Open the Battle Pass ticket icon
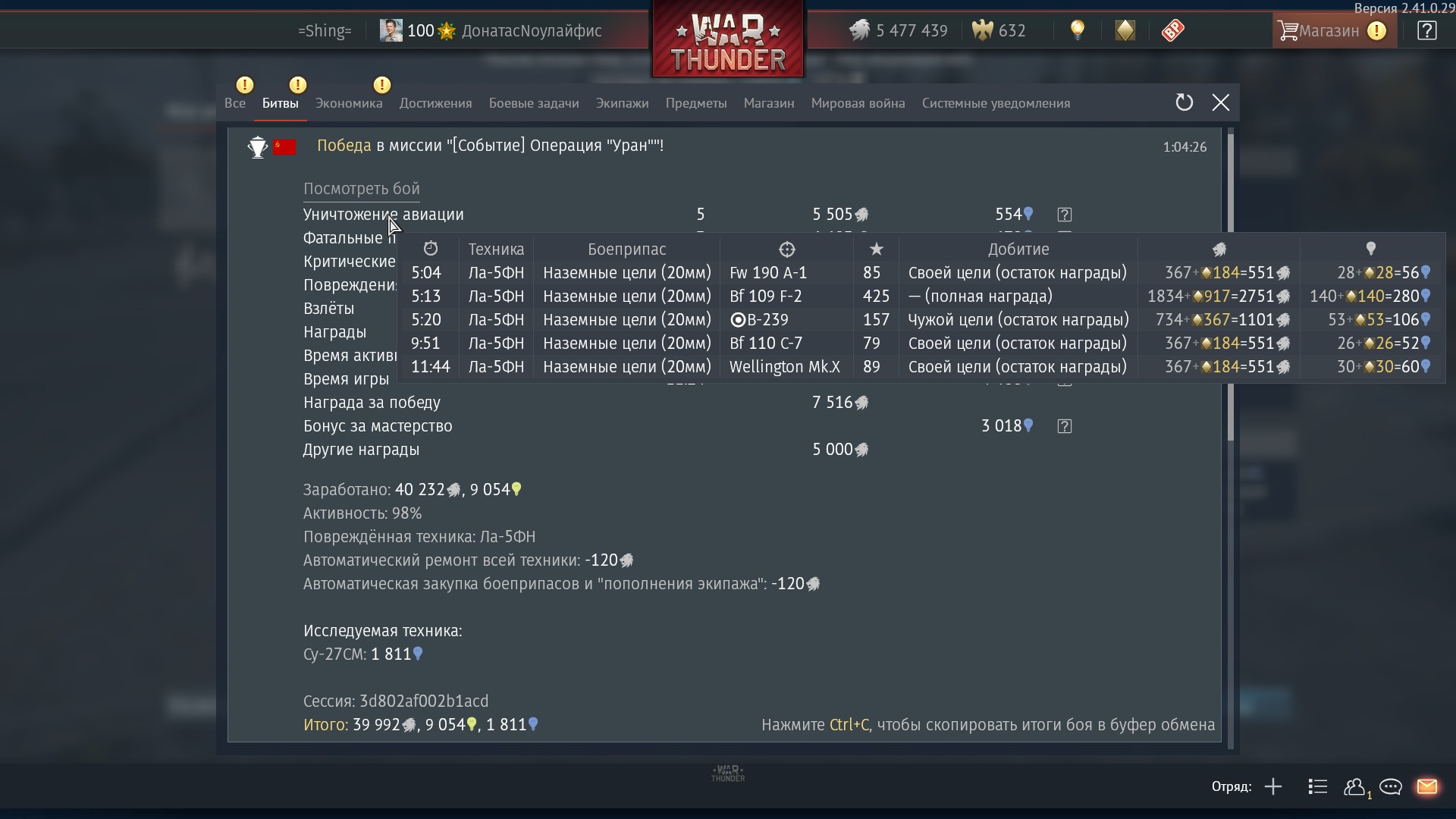Screen dimensions: 1456x819 [1172, 30]
